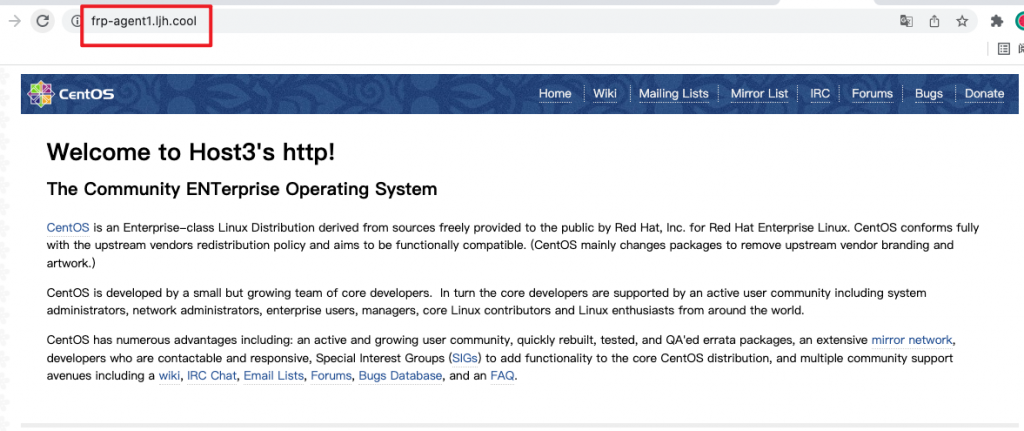
Task: Open the Home menu item
Action: (555, 93)
